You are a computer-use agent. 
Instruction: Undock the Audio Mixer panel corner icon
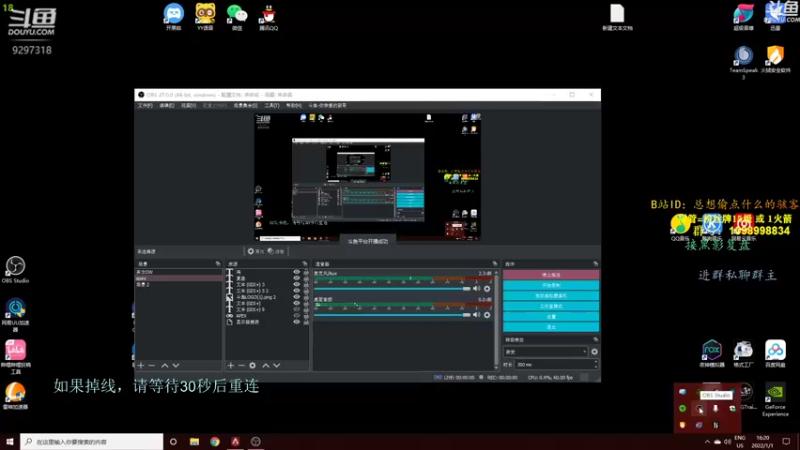[494, 264]
